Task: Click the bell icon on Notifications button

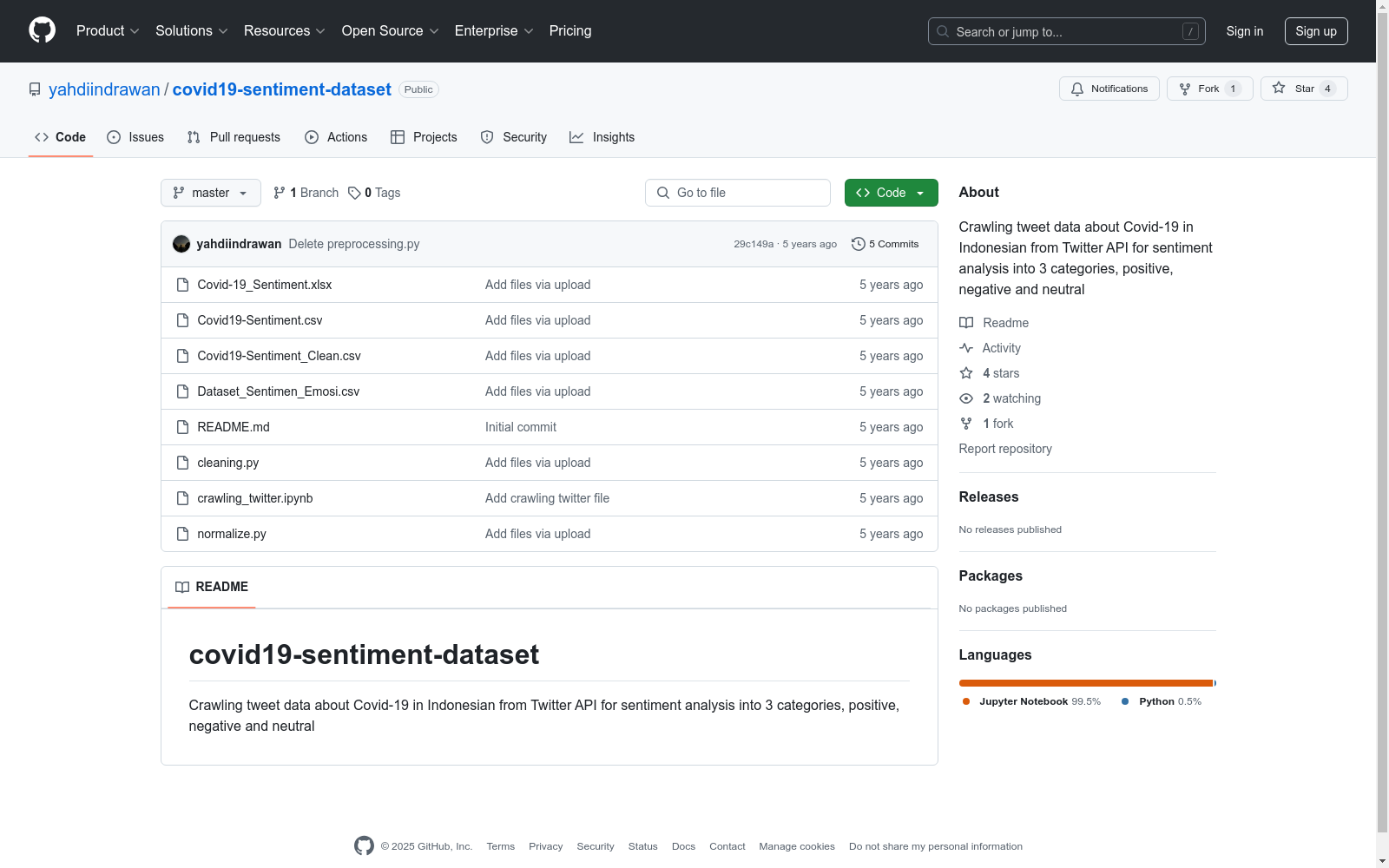Action: (x=1077, y=89)
